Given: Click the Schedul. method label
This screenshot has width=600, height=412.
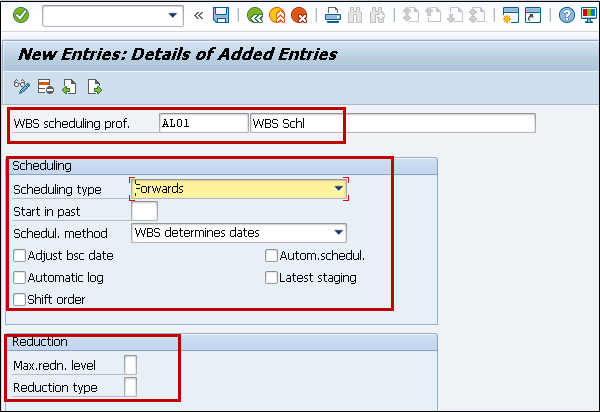Looking at the screenshot, I should click(x=60, y=233).
